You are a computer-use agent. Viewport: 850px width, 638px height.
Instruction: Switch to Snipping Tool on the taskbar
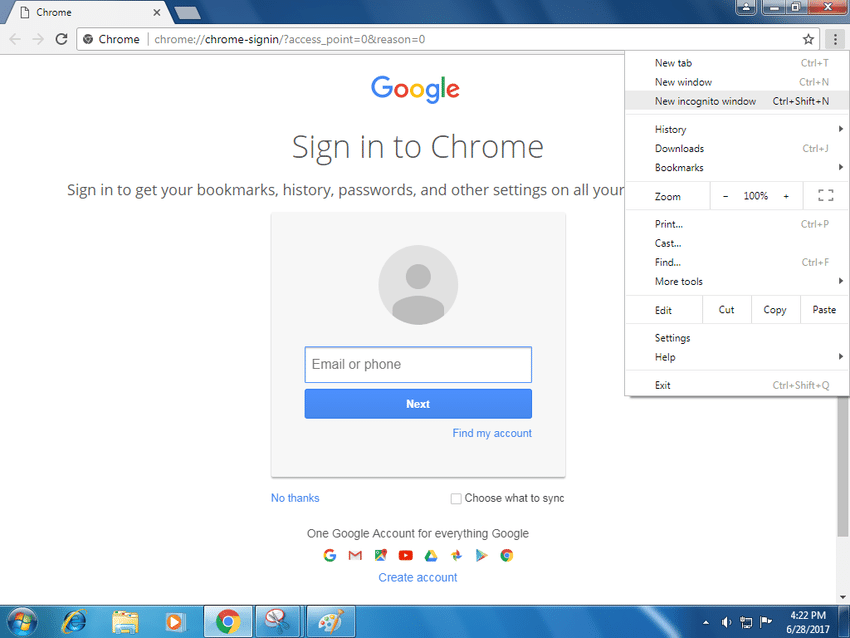[278, 622]
